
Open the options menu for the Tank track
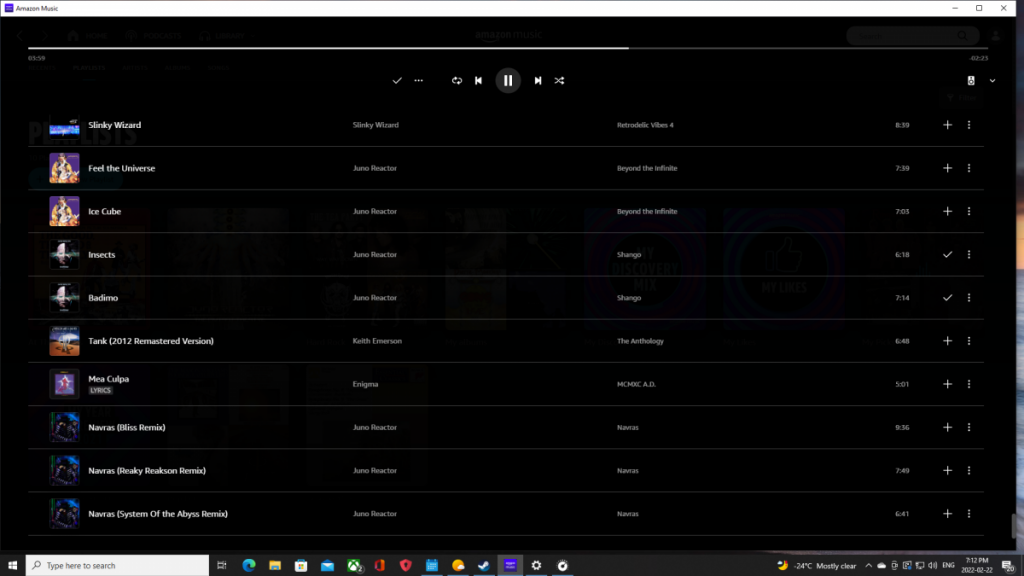click(968, 340)
